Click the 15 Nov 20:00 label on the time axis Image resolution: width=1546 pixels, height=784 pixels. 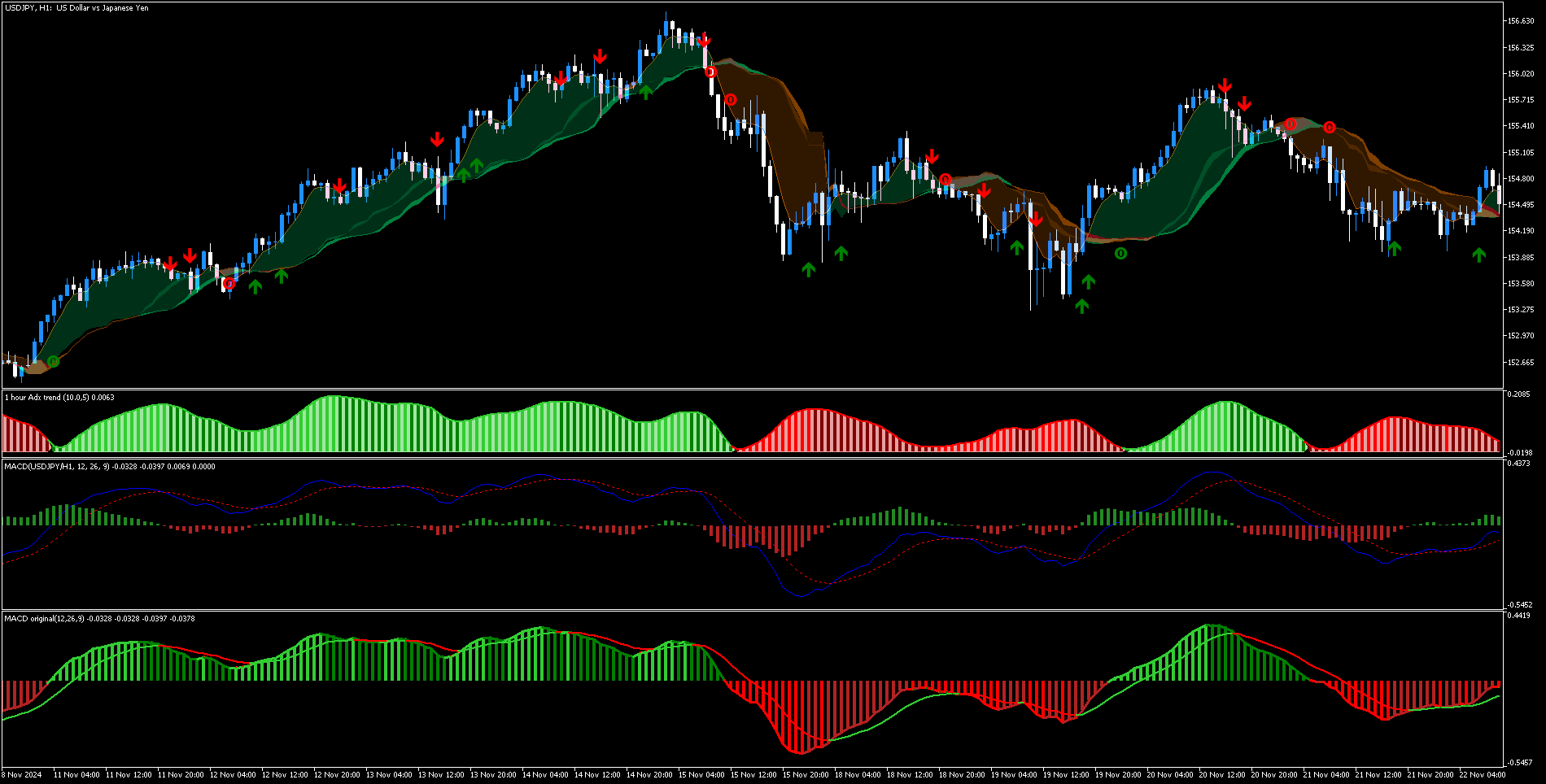click(x=806, y=775)
